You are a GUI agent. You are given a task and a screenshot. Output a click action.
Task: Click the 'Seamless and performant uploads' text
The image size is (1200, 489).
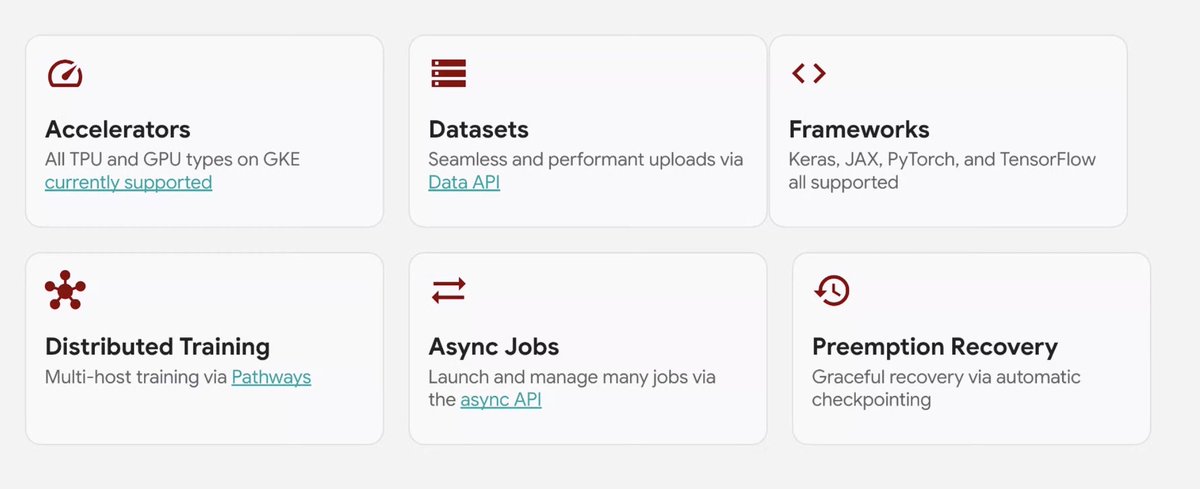585,160
